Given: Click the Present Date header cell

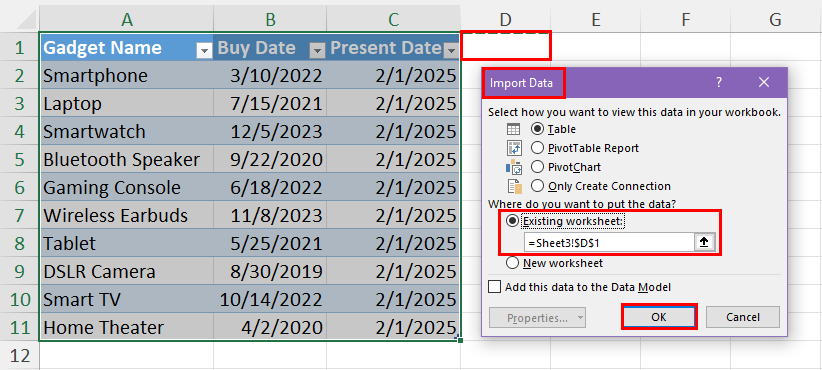Looking at the screenshot, I should [x=394, y=47].
